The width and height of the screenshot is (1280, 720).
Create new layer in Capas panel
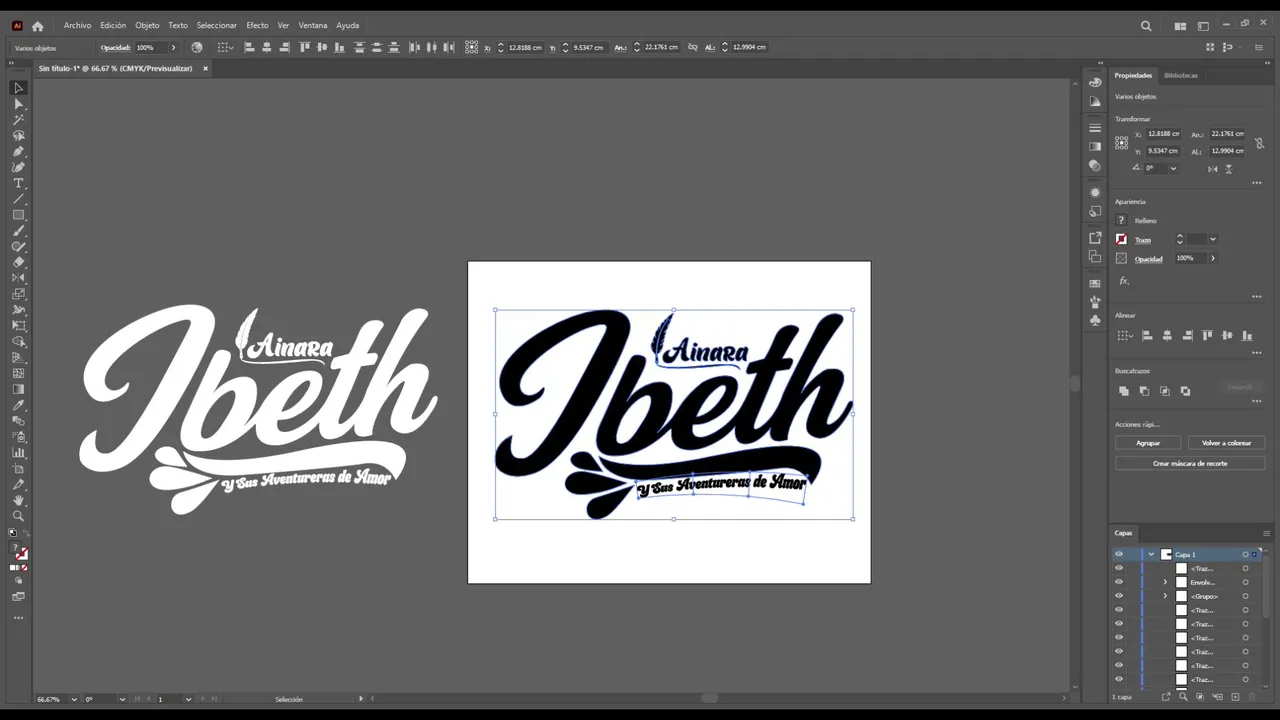tap(1235, 697)
